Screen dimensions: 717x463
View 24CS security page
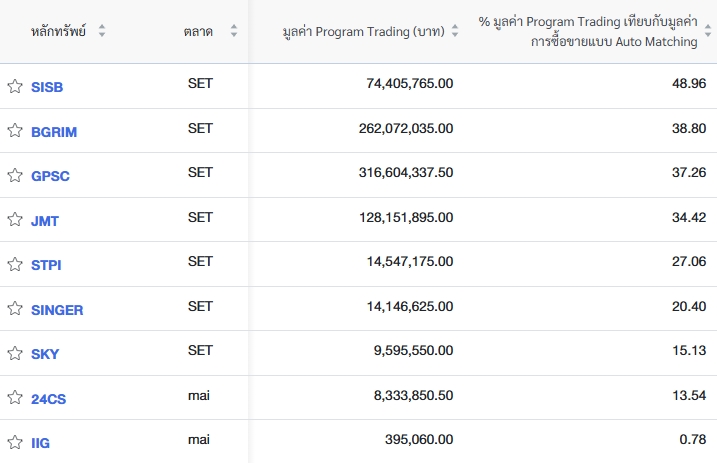[48, 399]
